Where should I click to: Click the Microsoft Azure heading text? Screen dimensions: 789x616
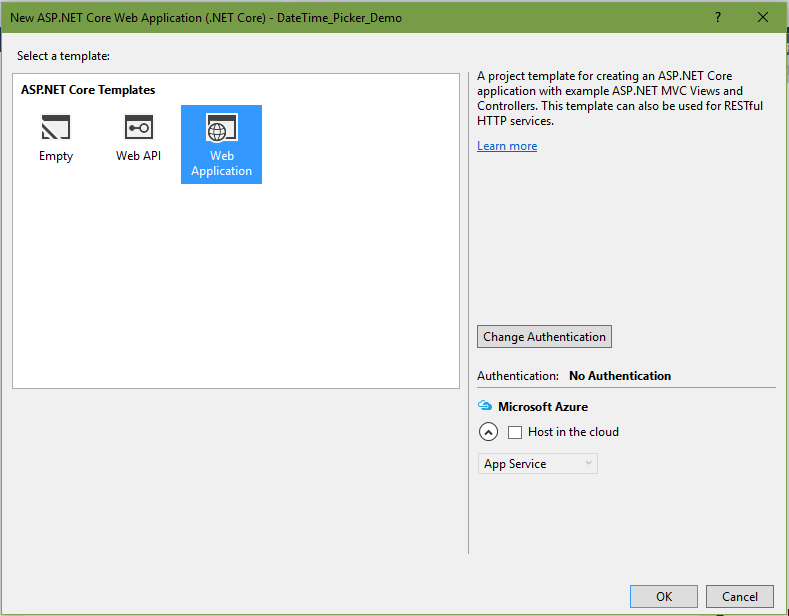[543, 407]
